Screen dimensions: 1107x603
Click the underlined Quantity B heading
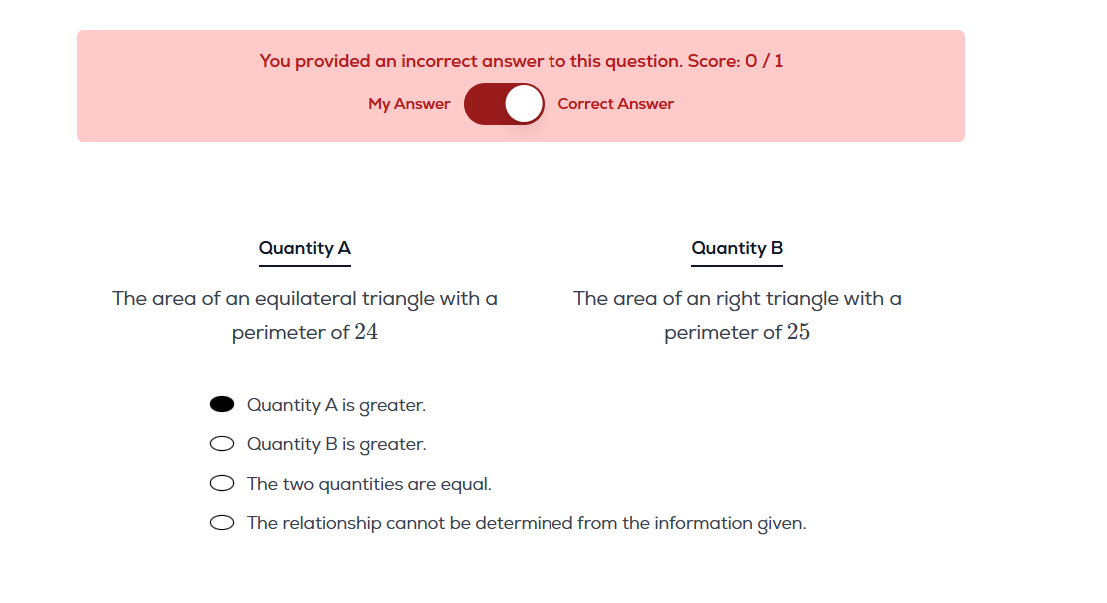(737, 248)
